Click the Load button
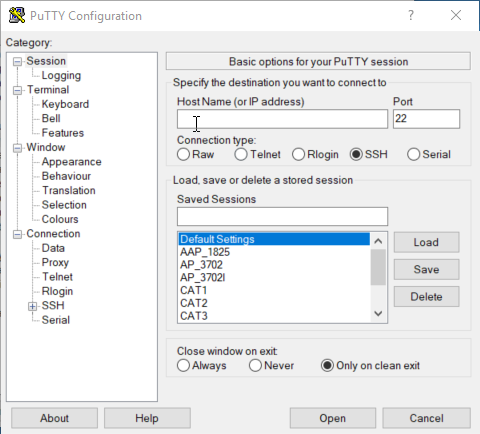This screenshot has height=434, width=480. [426, 242]
